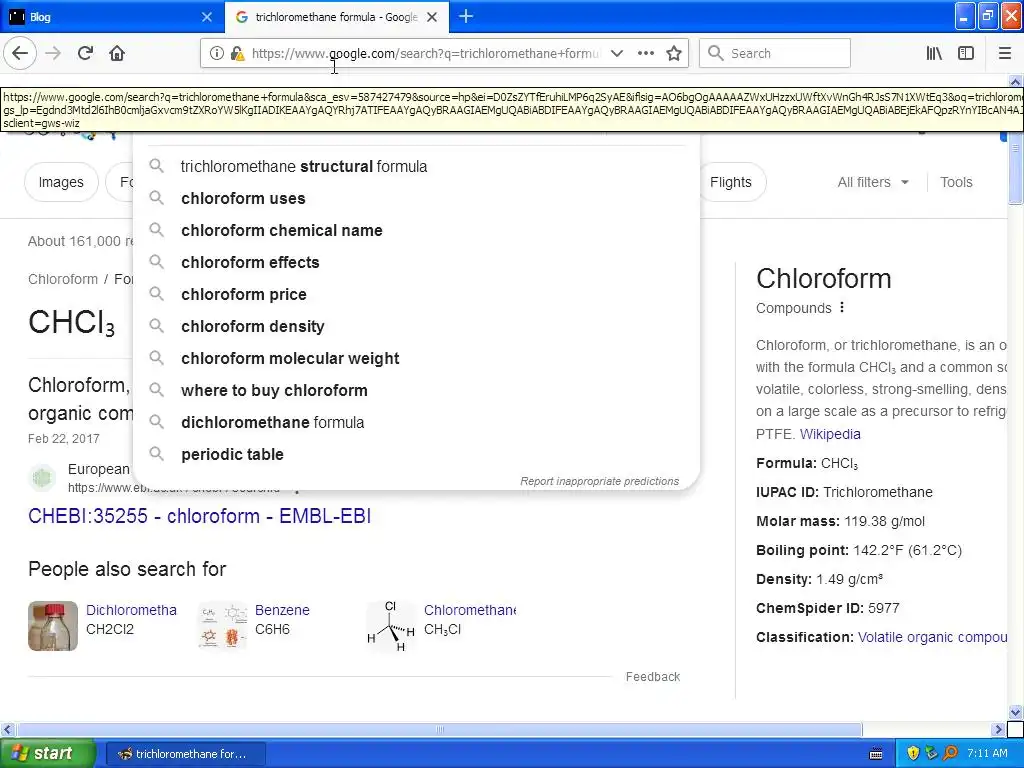This screenshot has width=1024, height=768.
Task: Click the magnifier icon beside chloroform uses
Action: 156,198
